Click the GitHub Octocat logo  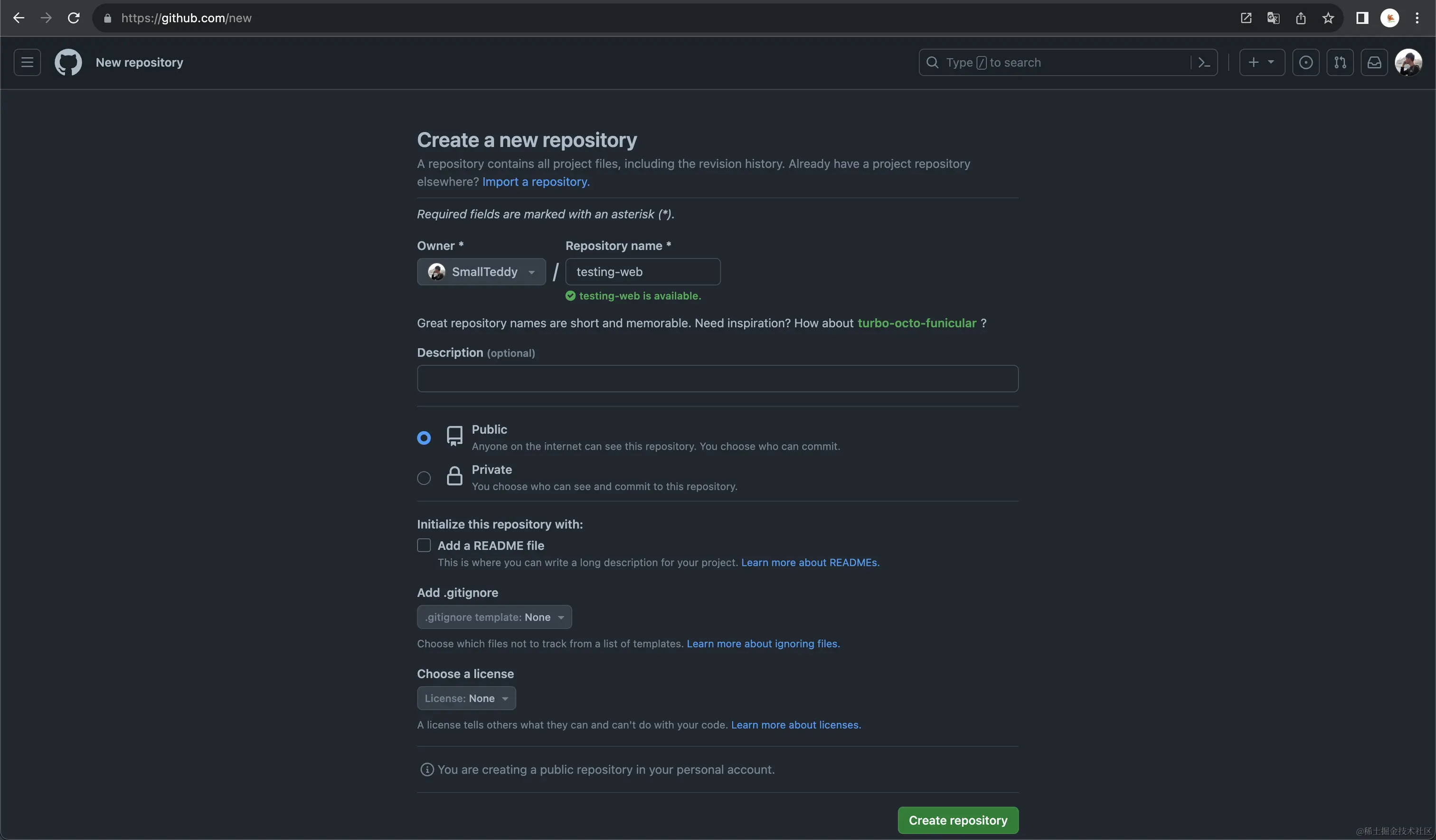68,62
